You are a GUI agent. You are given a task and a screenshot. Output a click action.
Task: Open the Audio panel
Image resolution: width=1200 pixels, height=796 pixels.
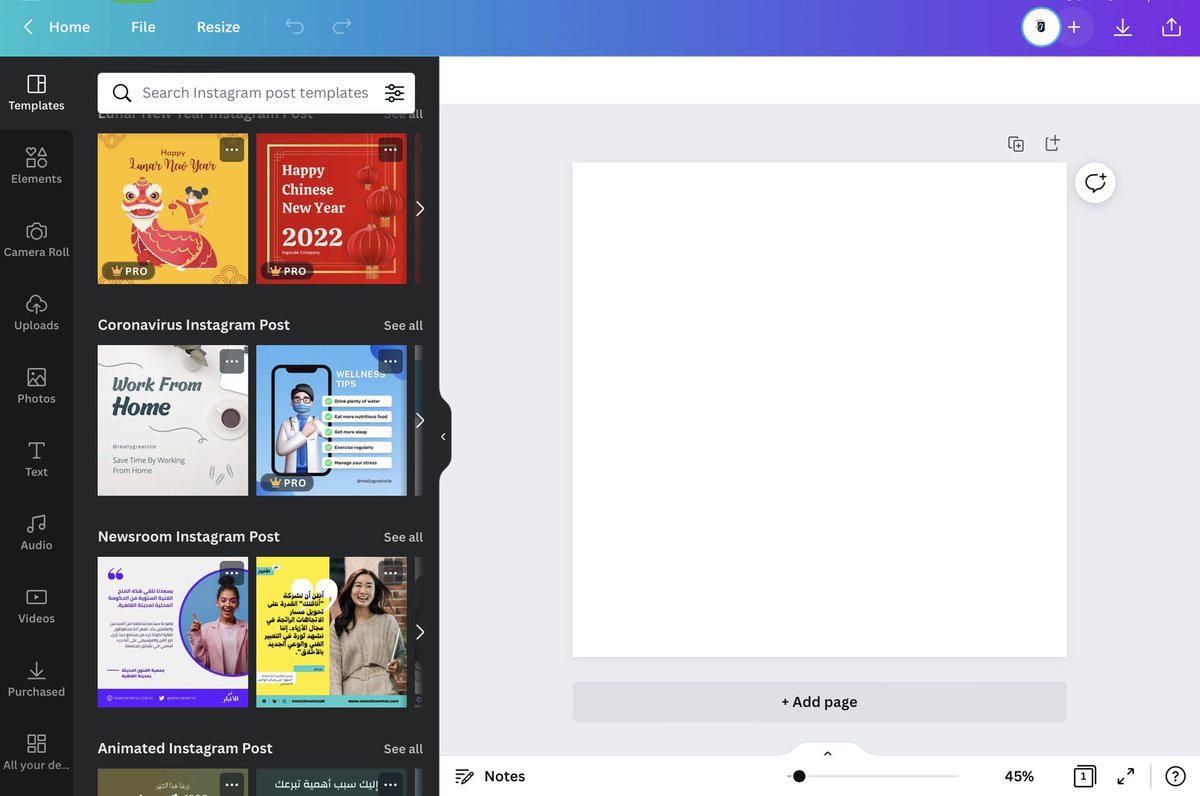click(36, 533)
